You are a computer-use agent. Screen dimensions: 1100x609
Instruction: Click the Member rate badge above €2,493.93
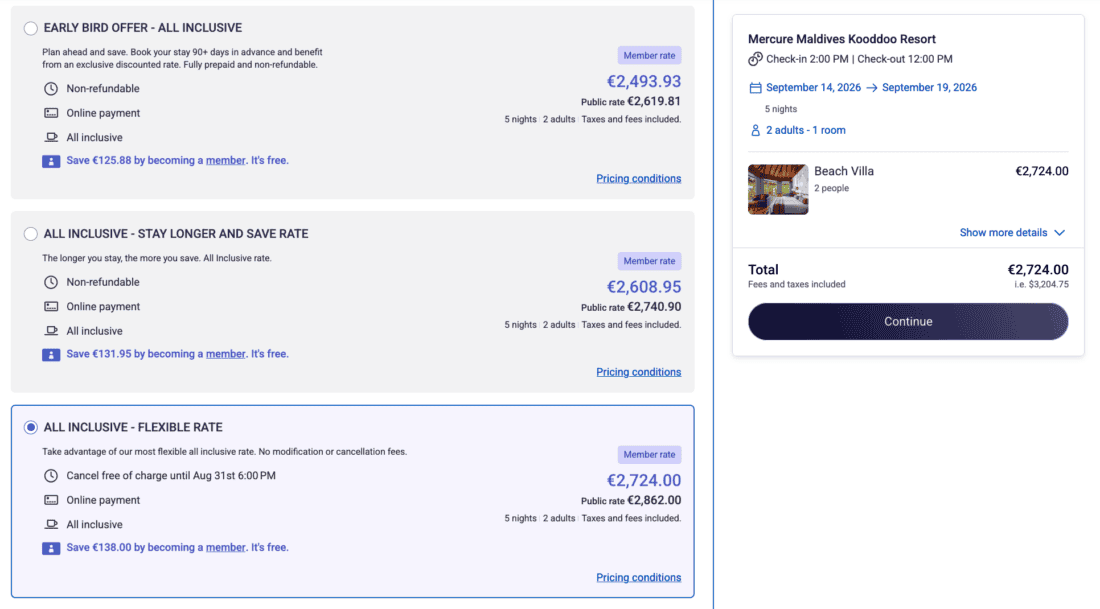649,55
